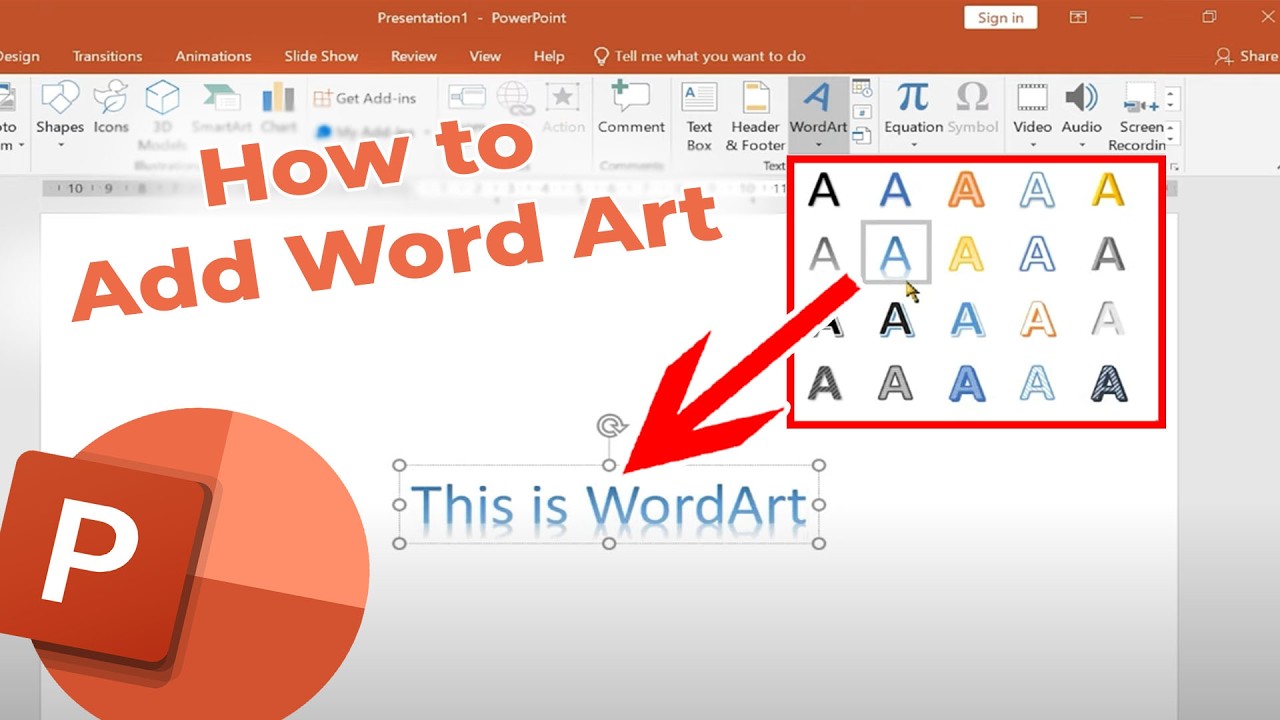Choose the dark striped WordArt, bottom-right
The image size is (1280, 720).
[1108, 383]
